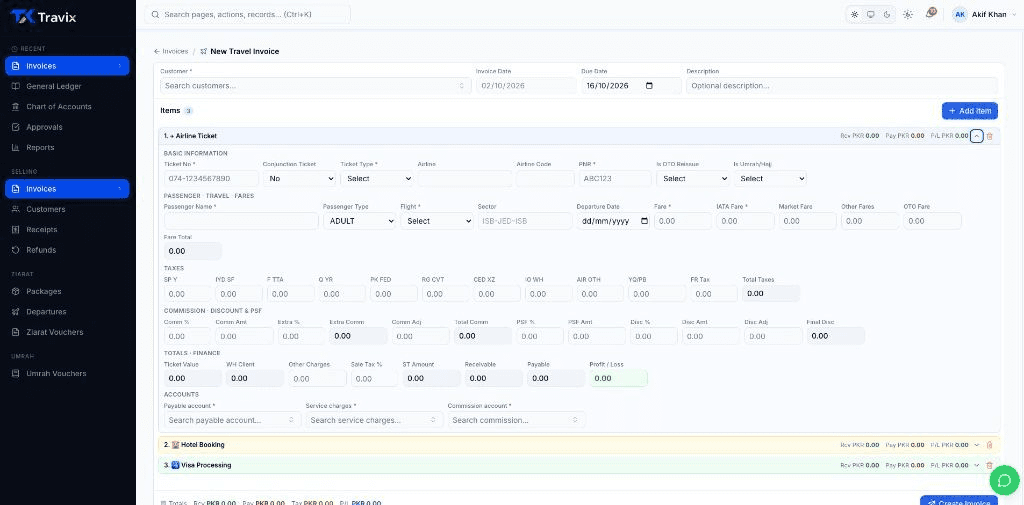Expand the Visa Processing item
Screen dimensions: 1024x505
(x=976, y=465)
